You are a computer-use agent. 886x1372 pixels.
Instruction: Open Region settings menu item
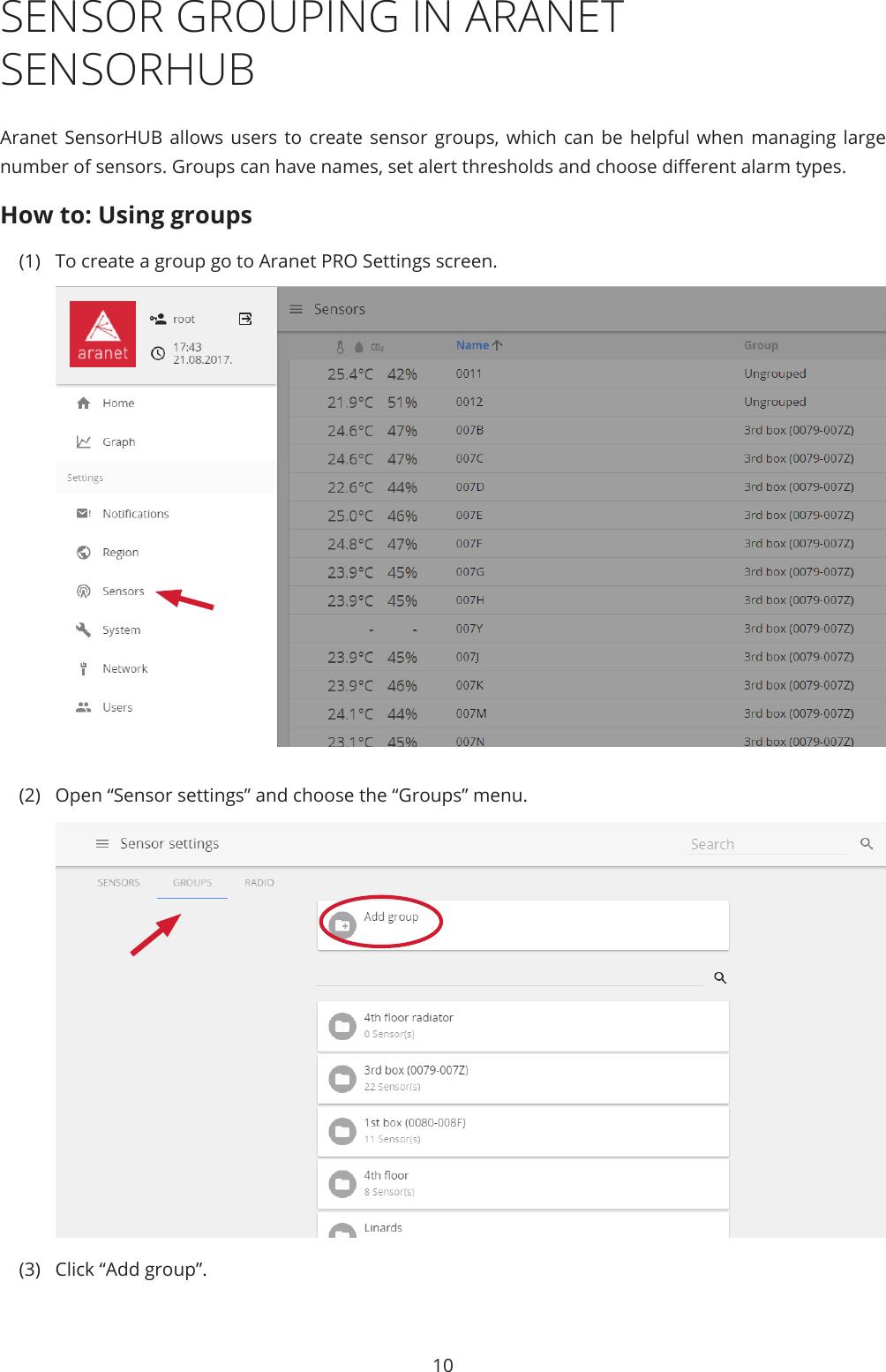166,552
